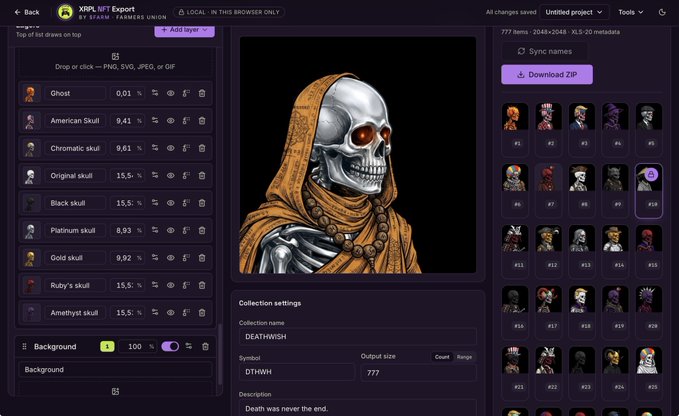Toggle Gold skull visibility
The image size is (679, 416).
pos(171,258)
